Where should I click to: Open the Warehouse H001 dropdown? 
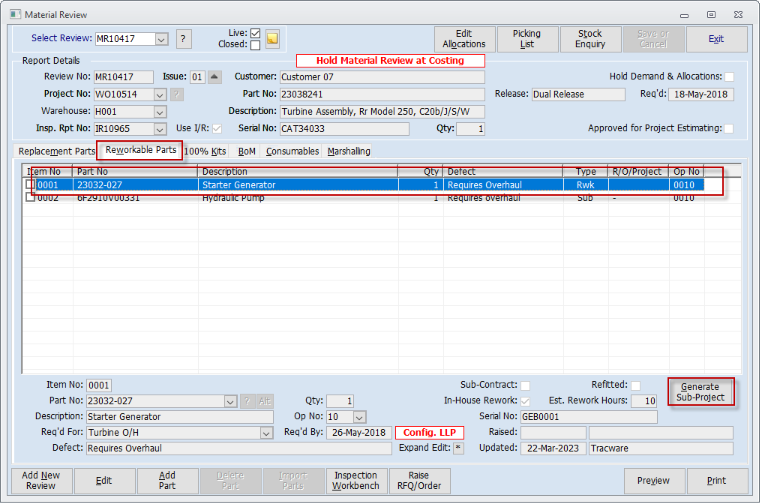159,112
